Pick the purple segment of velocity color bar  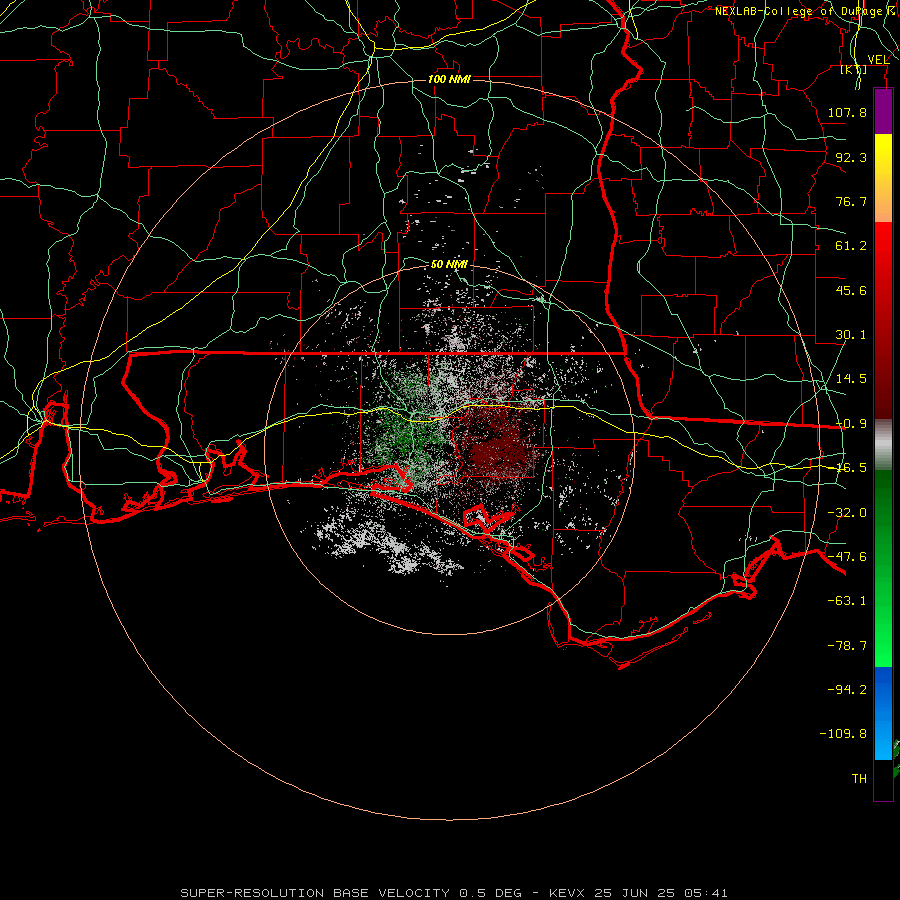(883, 111)
